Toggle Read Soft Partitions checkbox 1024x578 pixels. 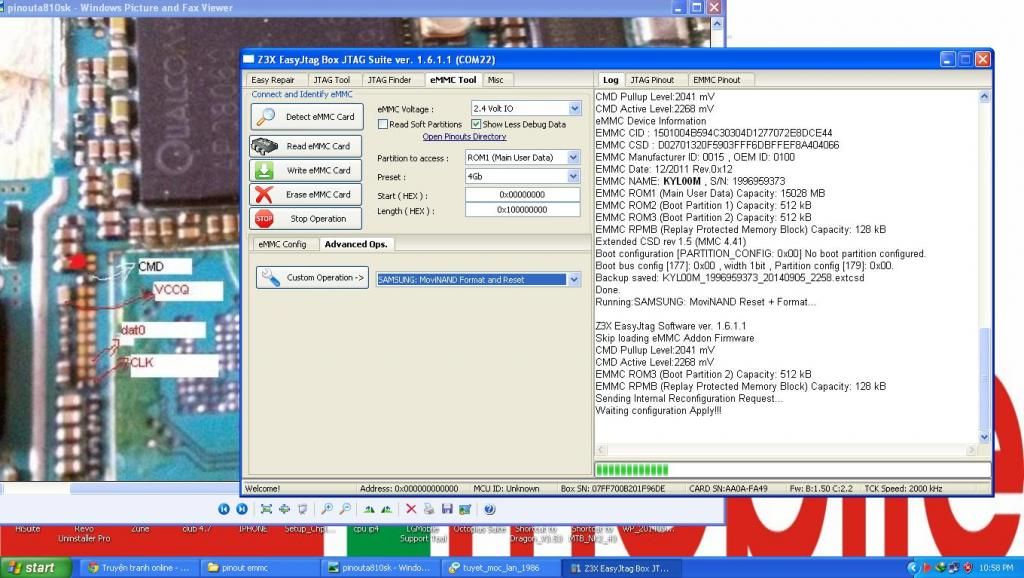point(383,124)
